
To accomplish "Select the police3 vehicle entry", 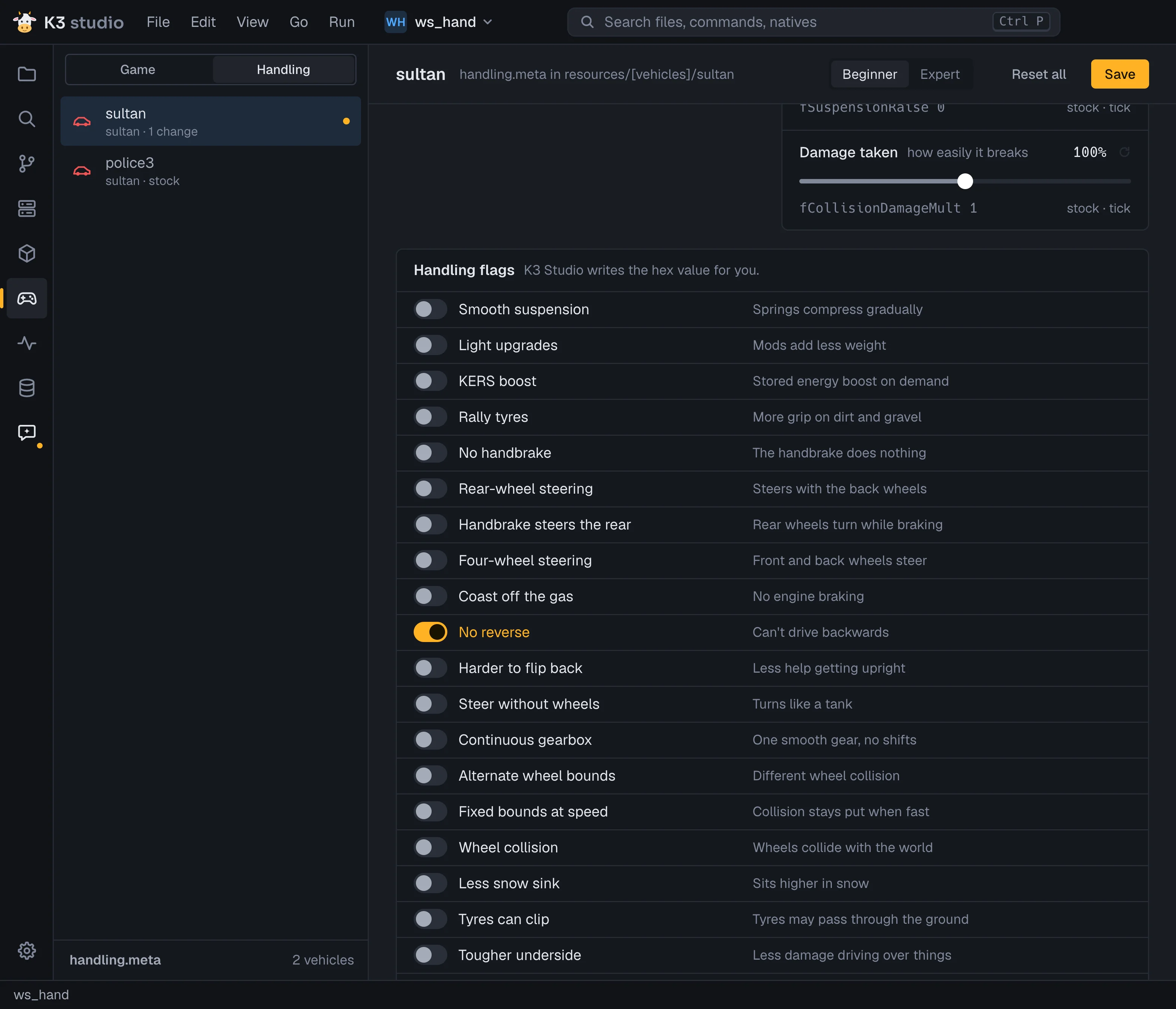I will click(210, 171).
